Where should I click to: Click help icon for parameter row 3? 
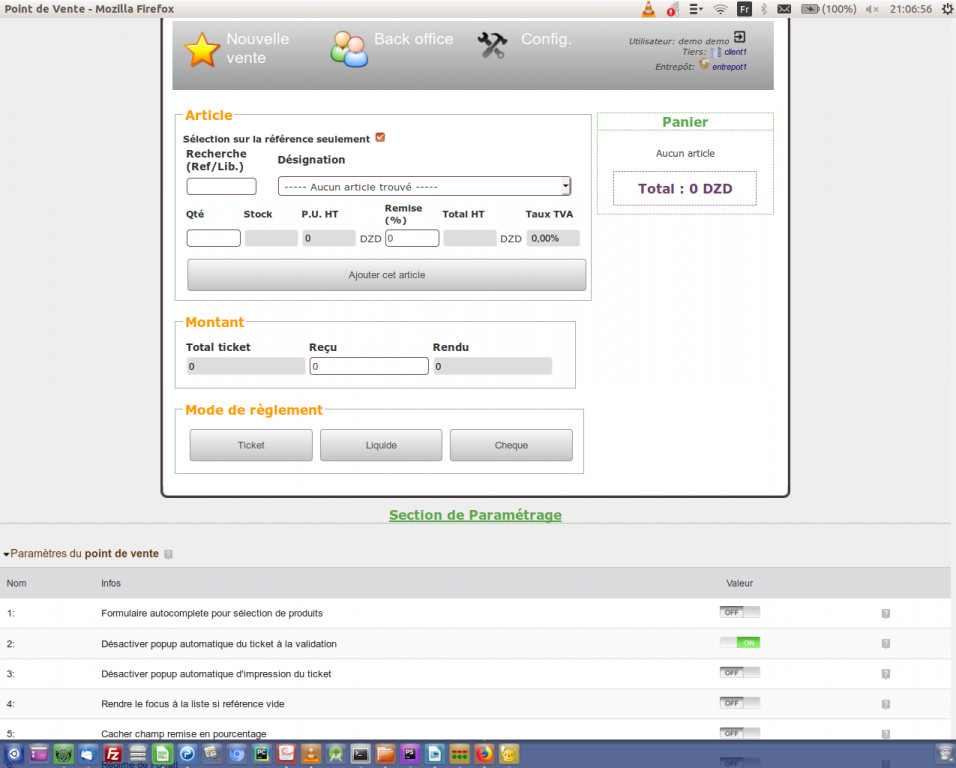[x=886, y=674]
